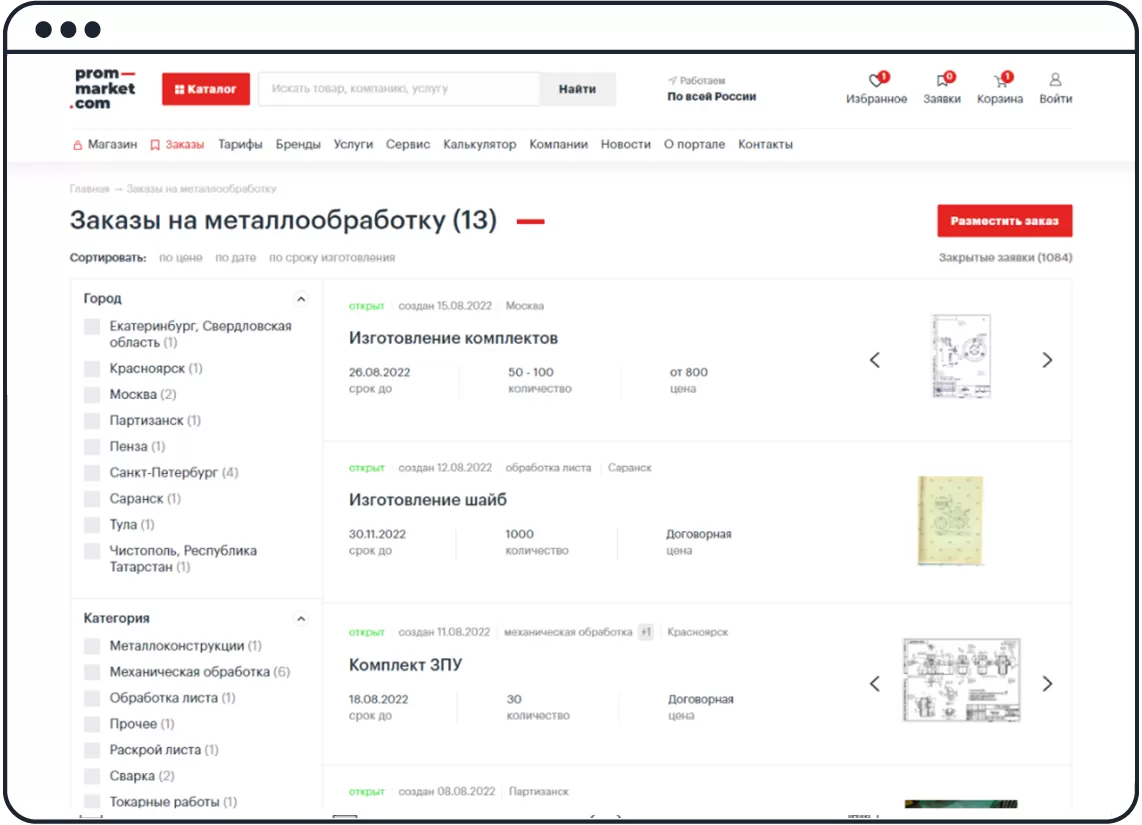
Task: Open the Новости menu item
Action: tap(626, 144)
